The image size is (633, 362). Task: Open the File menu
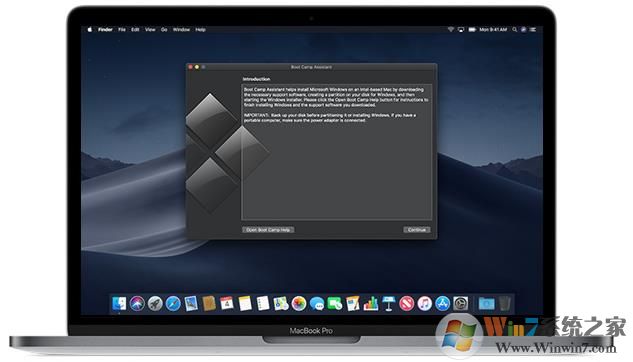[x=122, y=29]
